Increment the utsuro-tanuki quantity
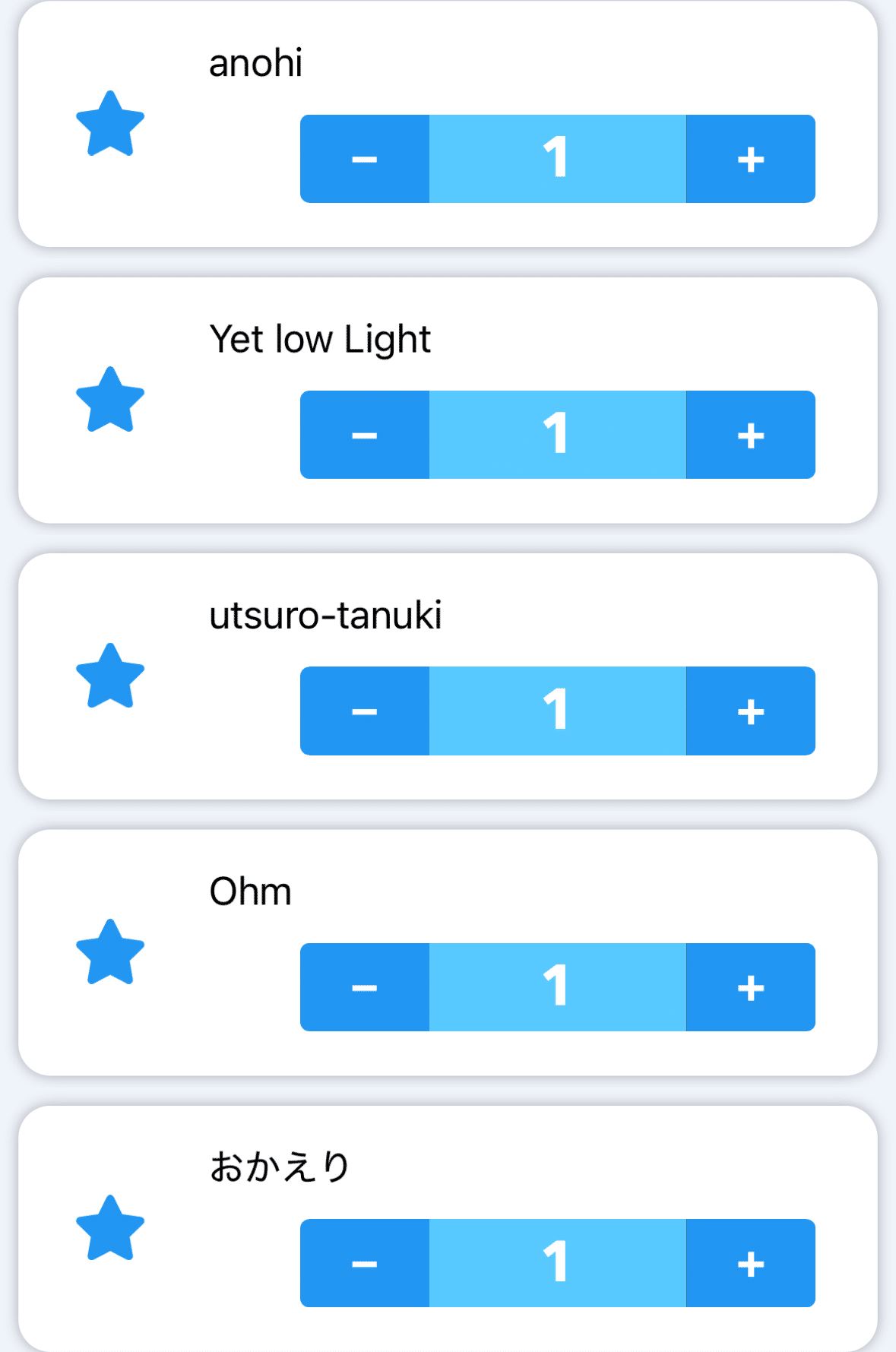This screenshot has width=896, height=1352. coord(750,711)
